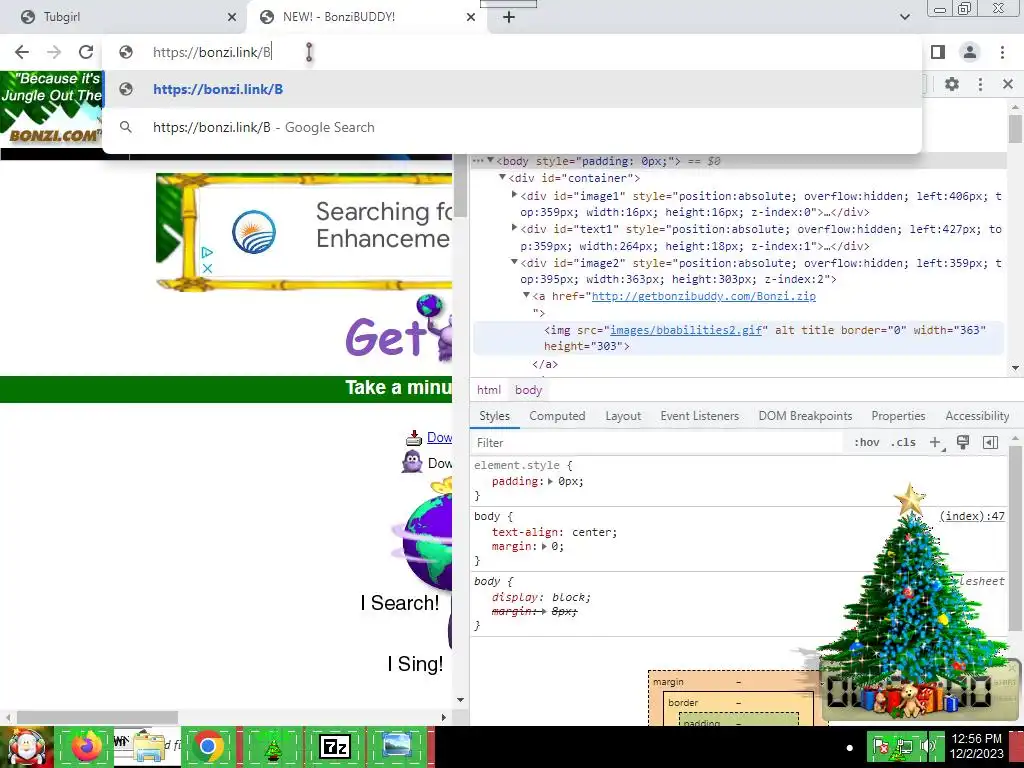Open the images/bbabilities2.gif source link
This screenshot has height=768, width=1024.
[x=686, y=330]
